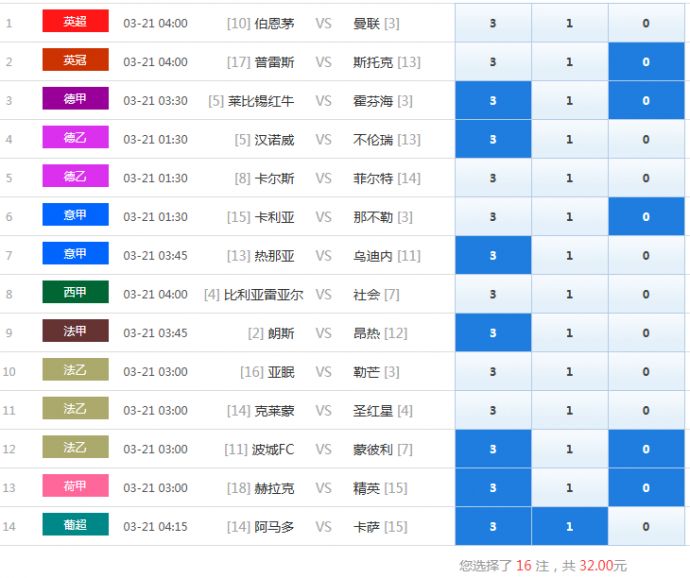This screenshot has width=690, height=578.
Task: Click the 波城FC team name
Action: pos(272,450)
